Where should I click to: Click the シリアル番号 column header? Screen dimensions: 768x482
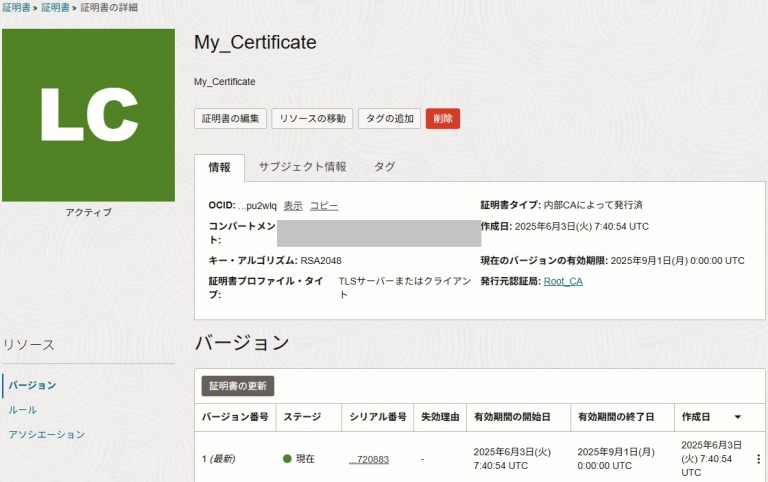[378, 417]
